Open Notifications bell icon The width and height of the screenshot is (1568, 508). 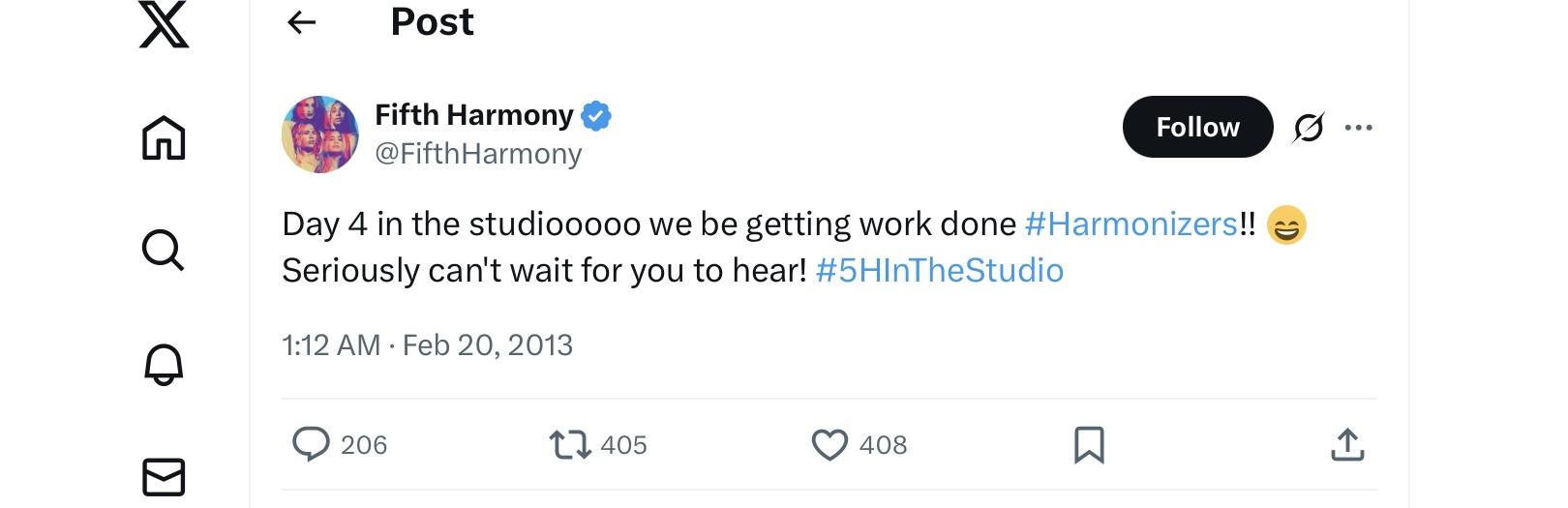[x=164, y=364]
